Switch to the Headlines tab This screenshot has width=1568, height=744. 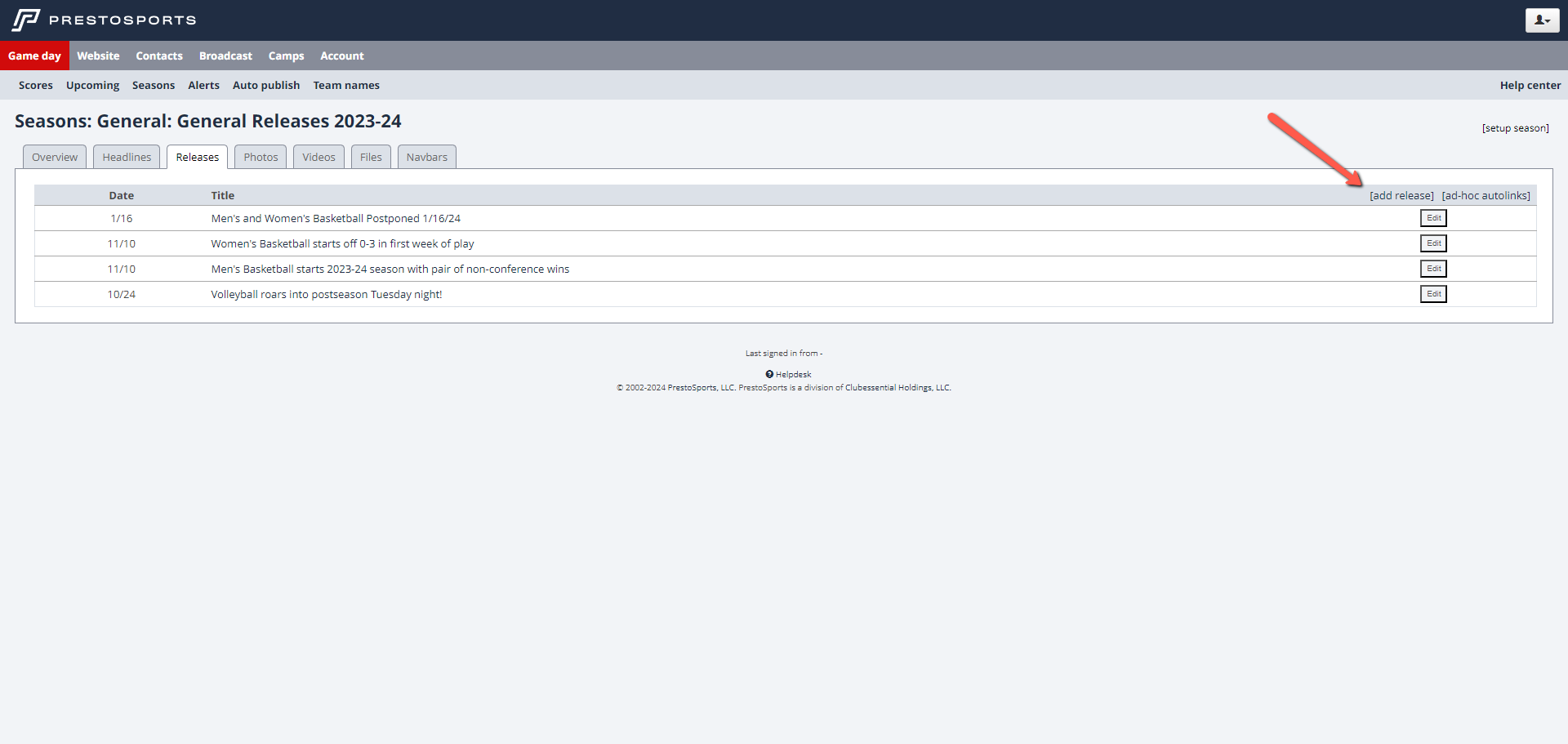(x=127, y=157)
